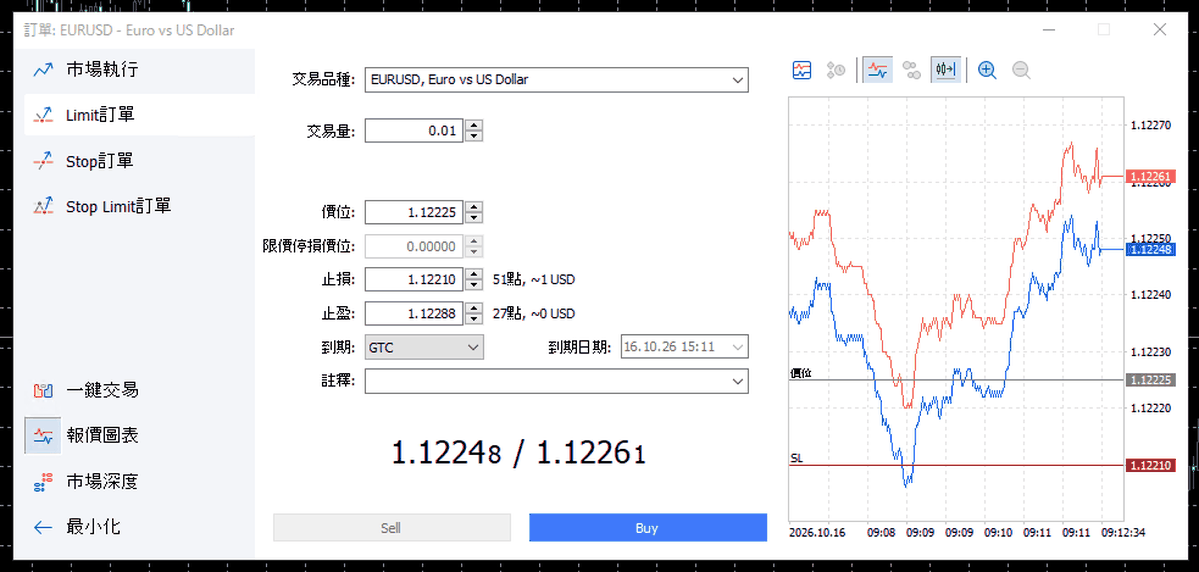Viewport: 1199px width, 572px height.
Task: Toggle bid/ask lines display icon
Action: [878, 70]
